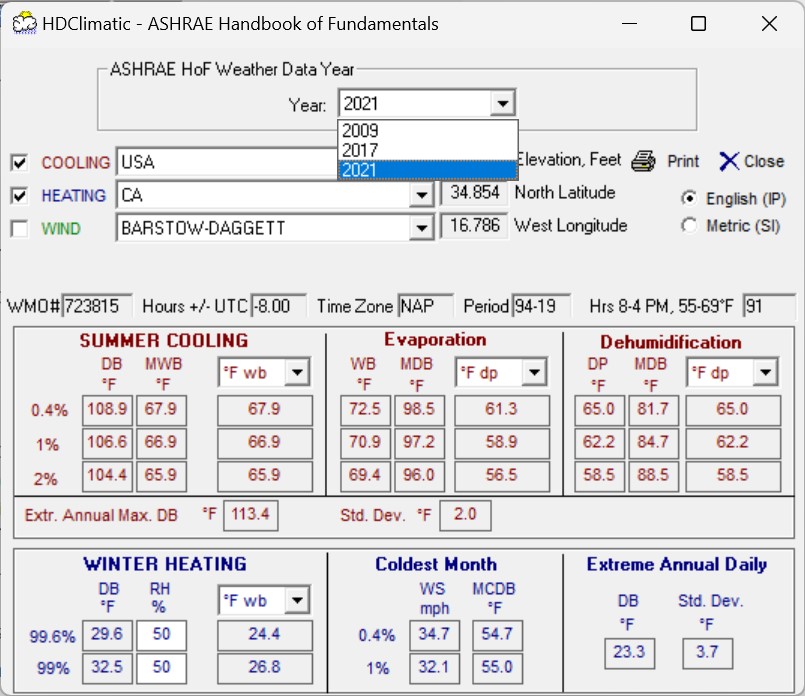The width and height of the screenshot is (805, 696).
Task: Click the Extreme Annual Daily DB value 23.3
Action: pos(629,653)
